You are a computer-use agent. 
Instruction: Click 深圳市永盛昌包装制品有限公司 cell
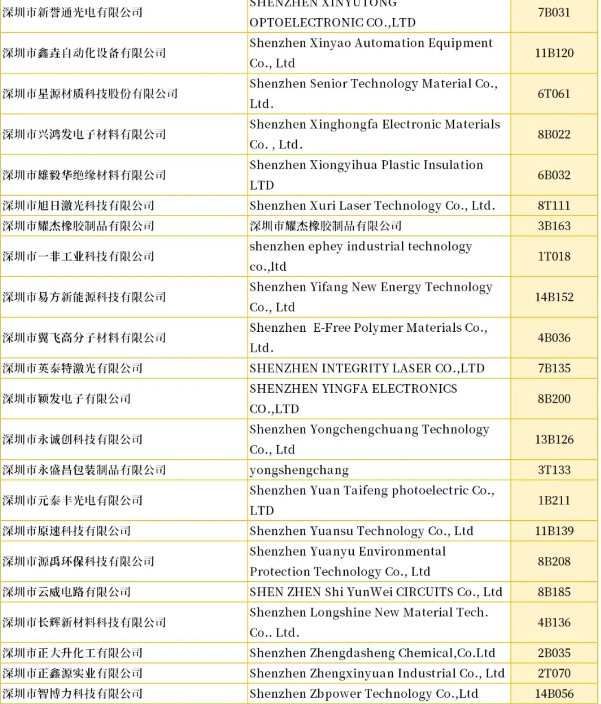coord(84,470)
